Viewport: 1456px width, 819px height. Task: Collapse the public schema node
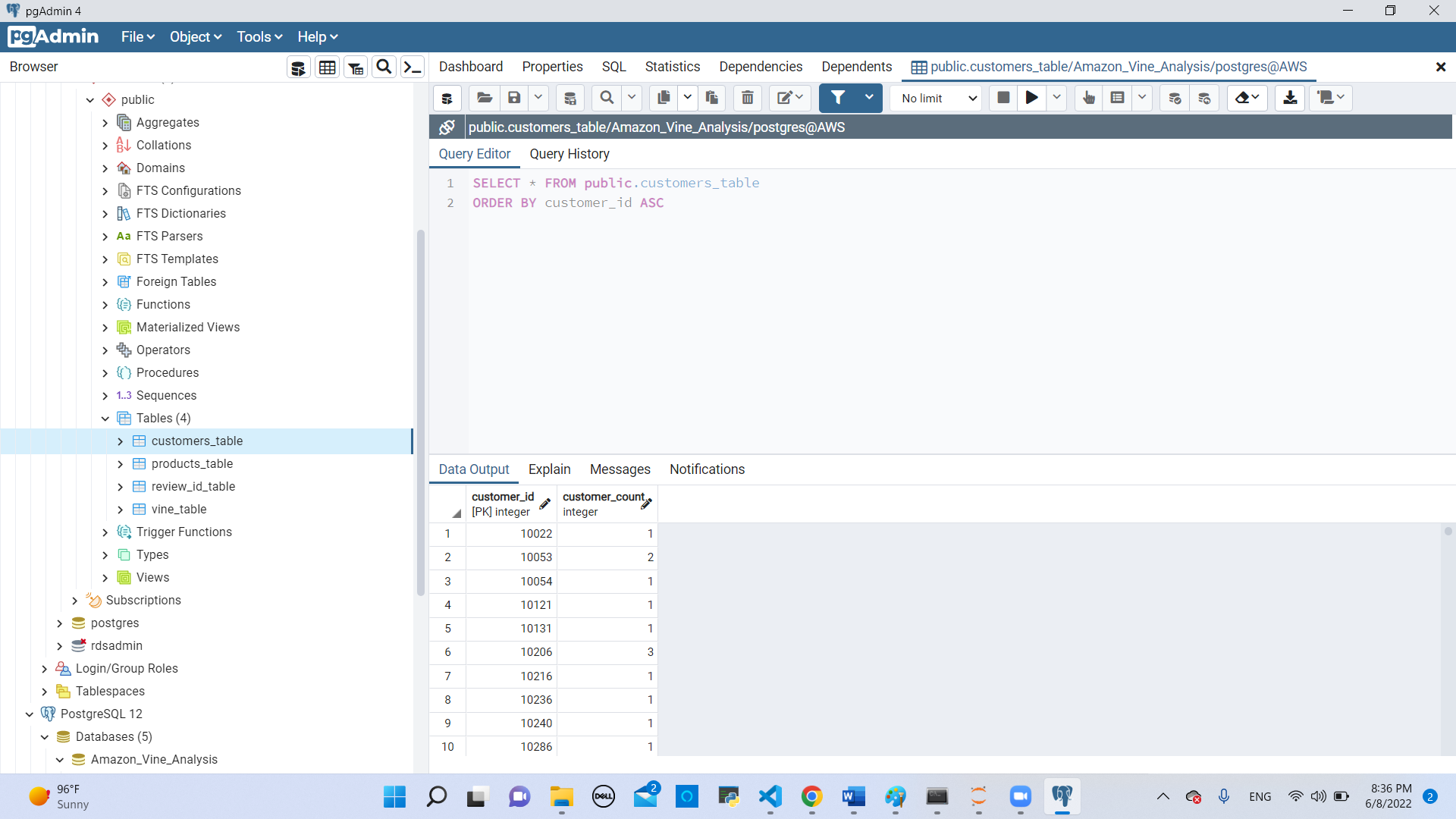[x=90, y=99]
